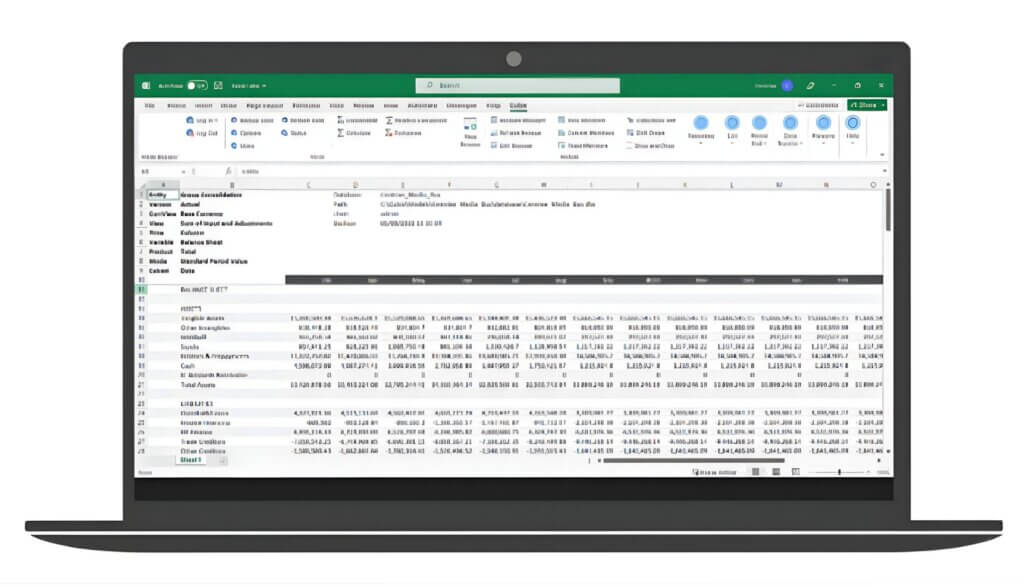Enable the Show and Close option
Screen dimensions: 1024x587
(x=650, y=146)
